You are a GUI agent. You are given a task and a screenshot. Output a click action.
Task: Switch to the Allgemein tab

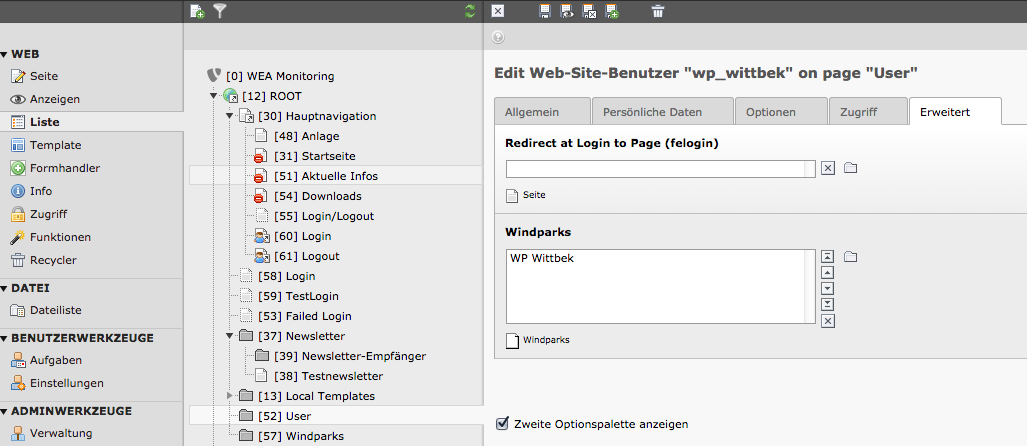point(540,112)
